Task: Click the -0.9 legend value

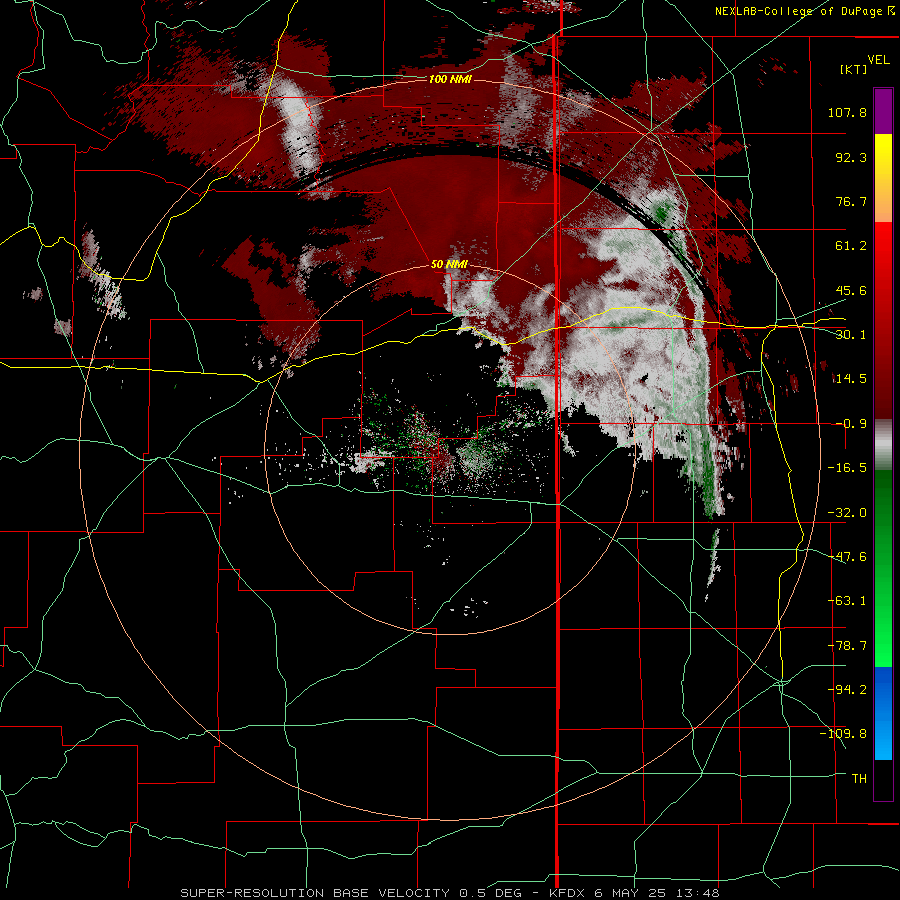Action: tap(851, 424)
